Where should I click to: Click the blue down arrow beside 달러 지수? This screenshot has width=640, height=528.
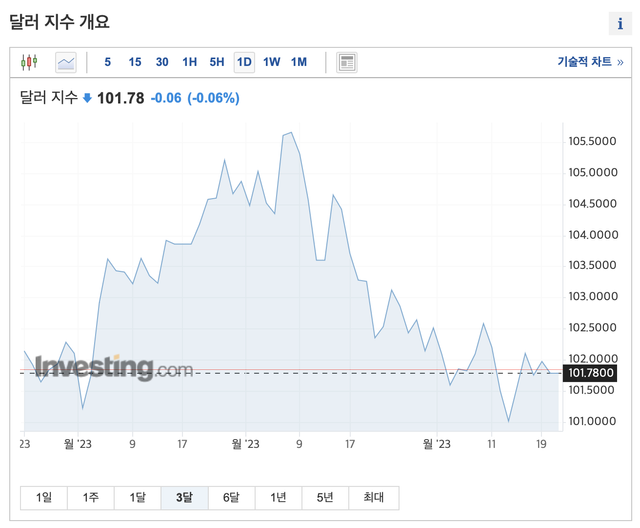(x=87, y=98)
